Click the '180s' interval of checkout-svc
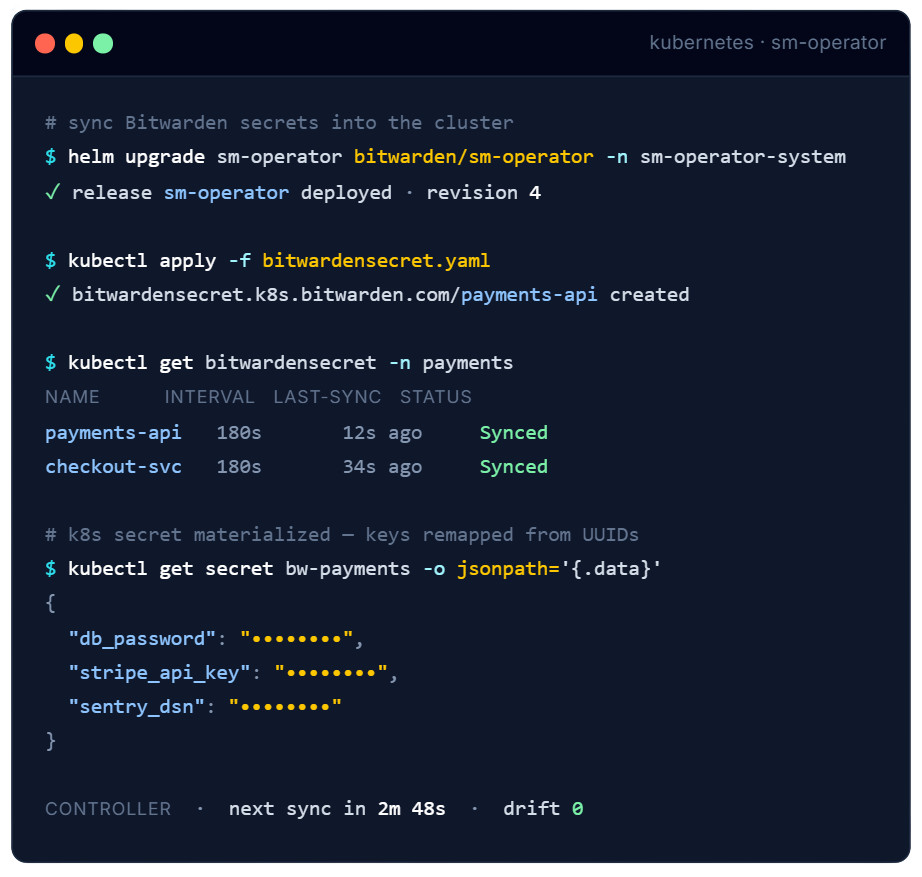 [239, 467]
